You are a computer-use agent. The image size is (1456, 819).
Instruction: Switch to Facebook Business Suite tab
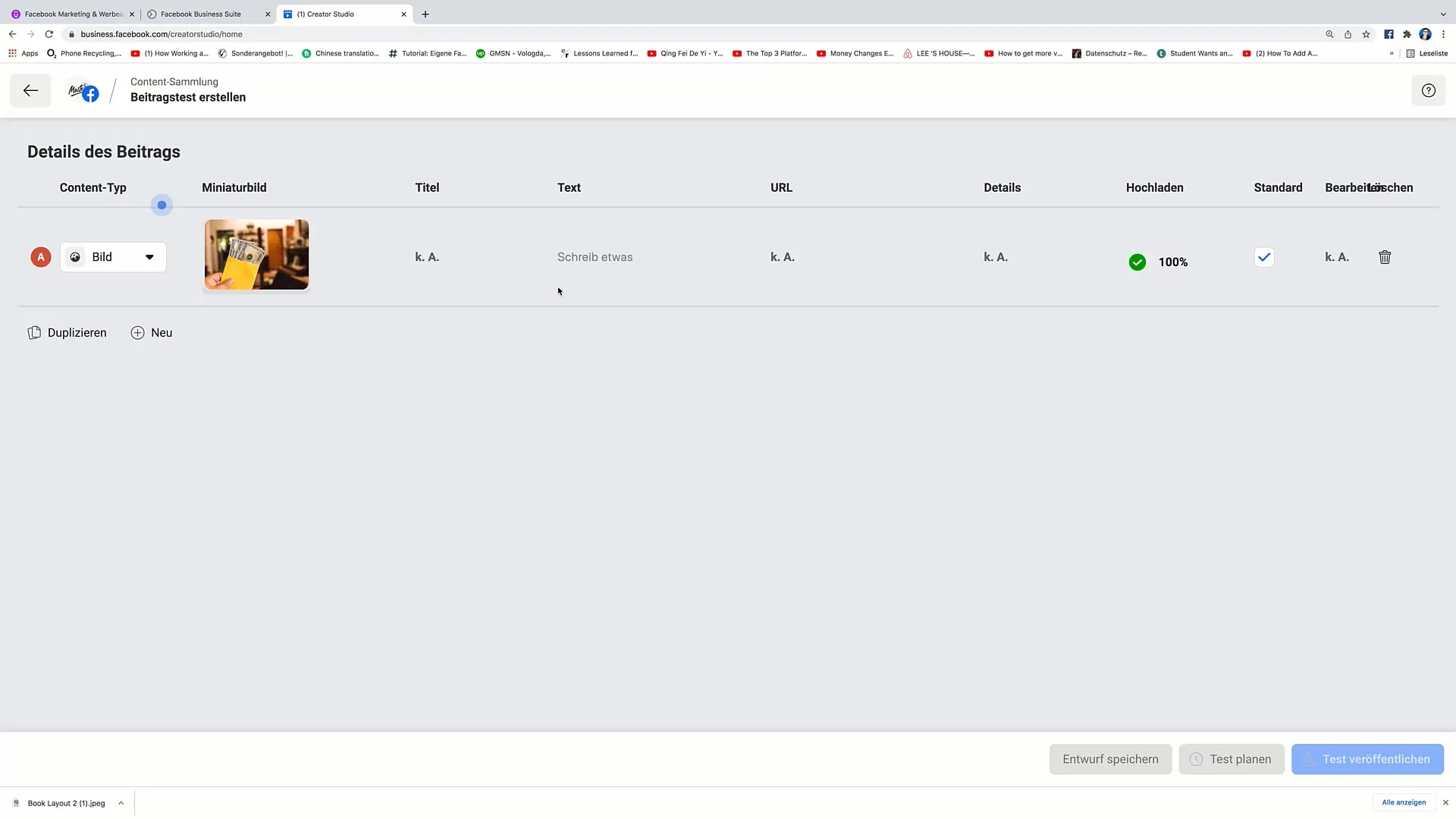point(200,13)
